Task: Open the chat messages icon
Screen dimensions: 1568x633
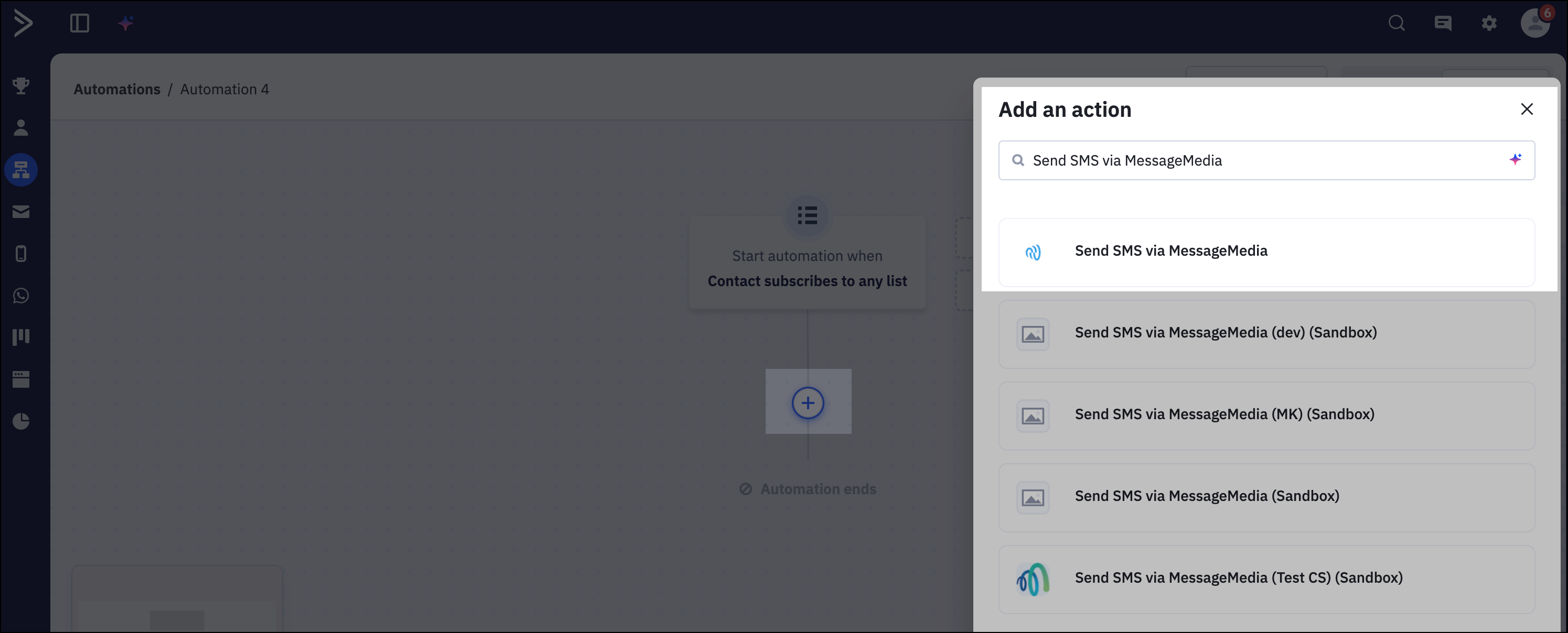Action: 1443,24
